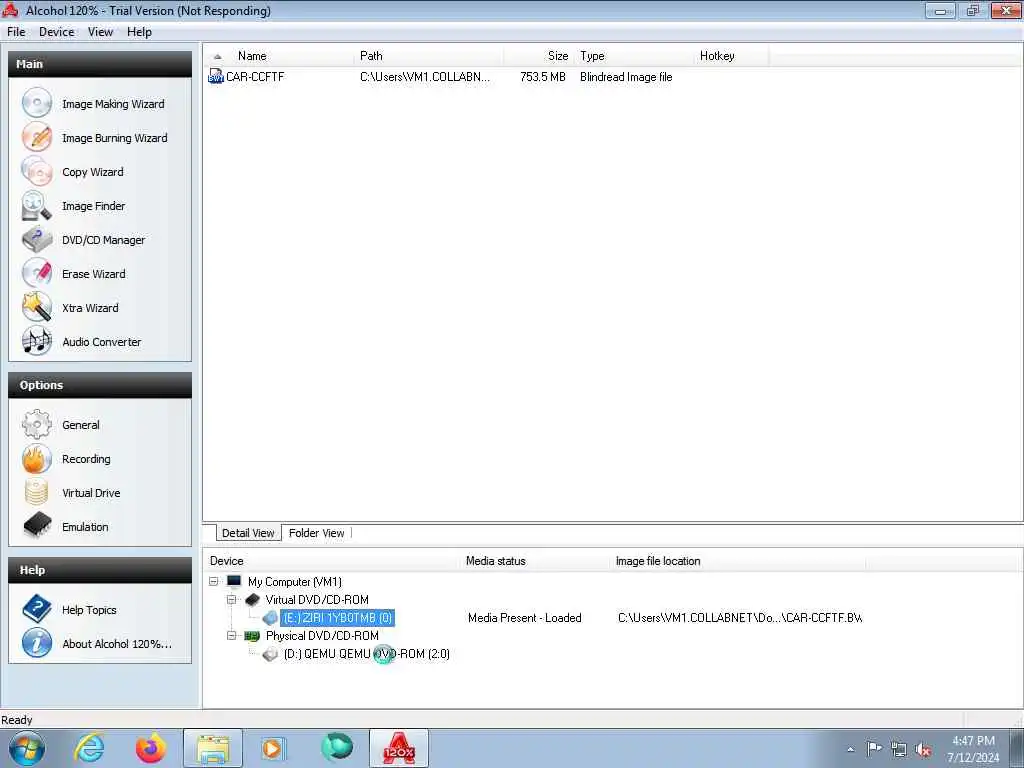Open Action Center flag tray icon
The image size is (1024, 768).
(874, 749)
